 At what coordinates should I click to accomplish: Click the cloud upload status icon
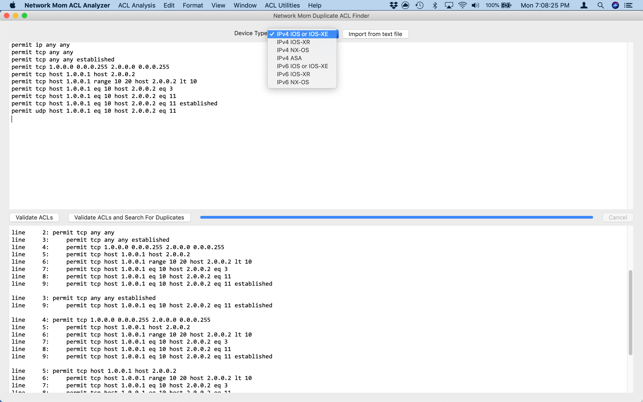coord(406,5)
